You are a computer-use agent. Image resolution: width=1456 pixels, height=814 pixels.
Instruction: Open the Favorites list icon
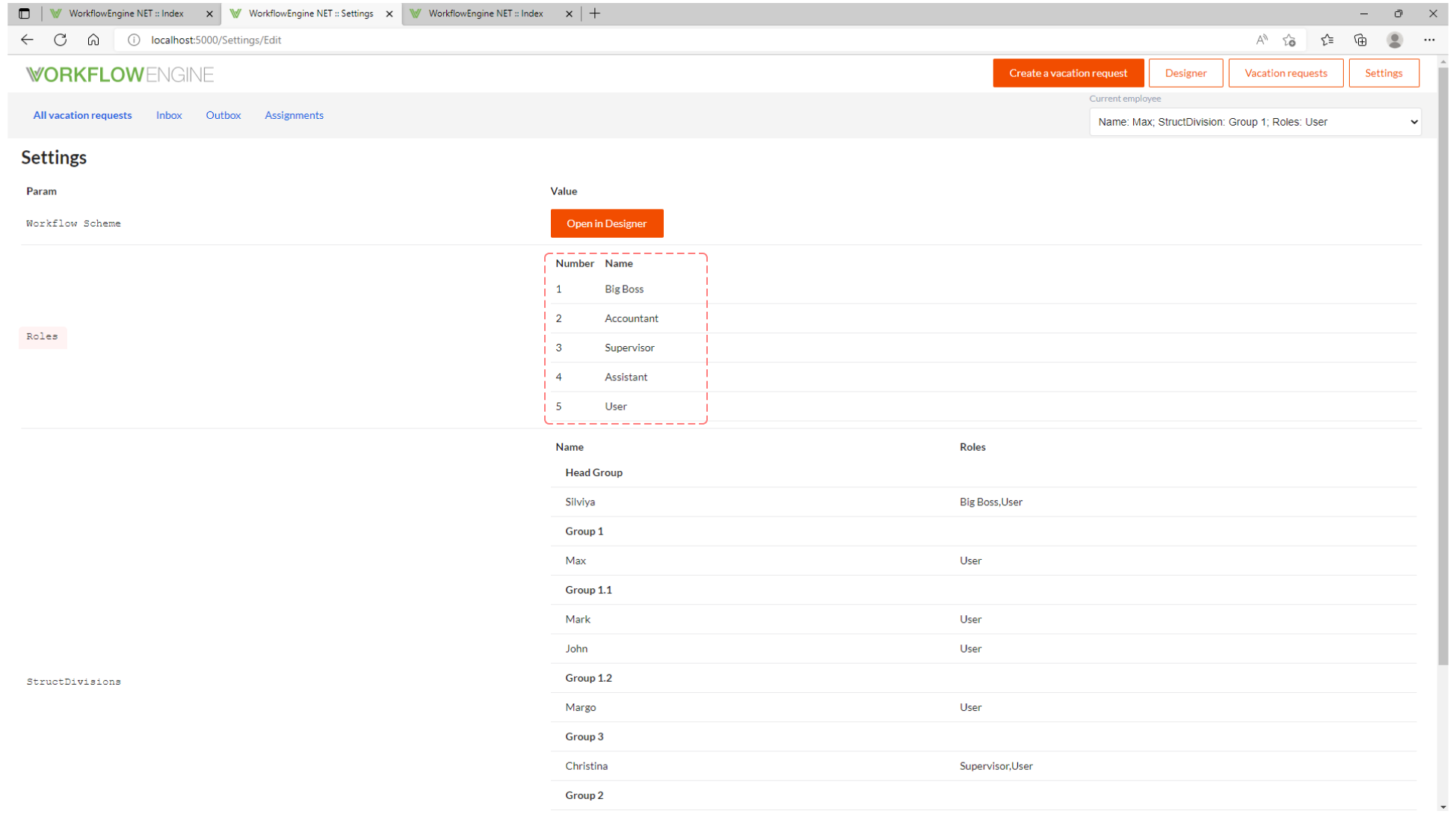tap(1327, 40)
